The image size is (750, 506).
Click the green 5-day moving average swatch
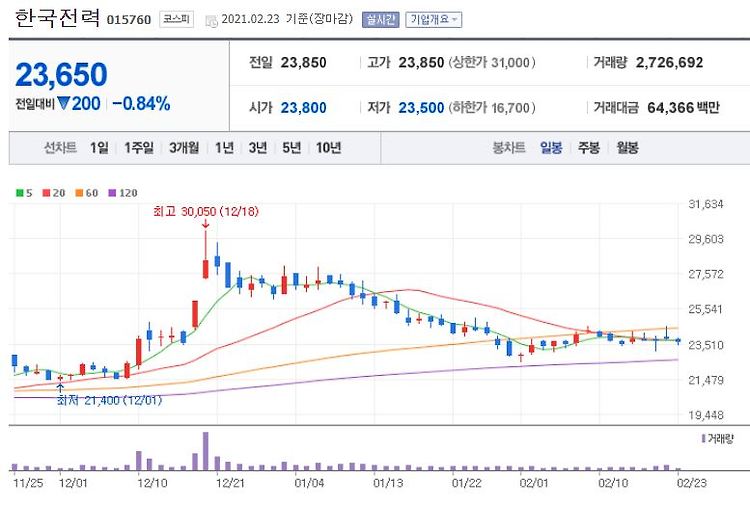pyautogui.click(x=20, y=193)
